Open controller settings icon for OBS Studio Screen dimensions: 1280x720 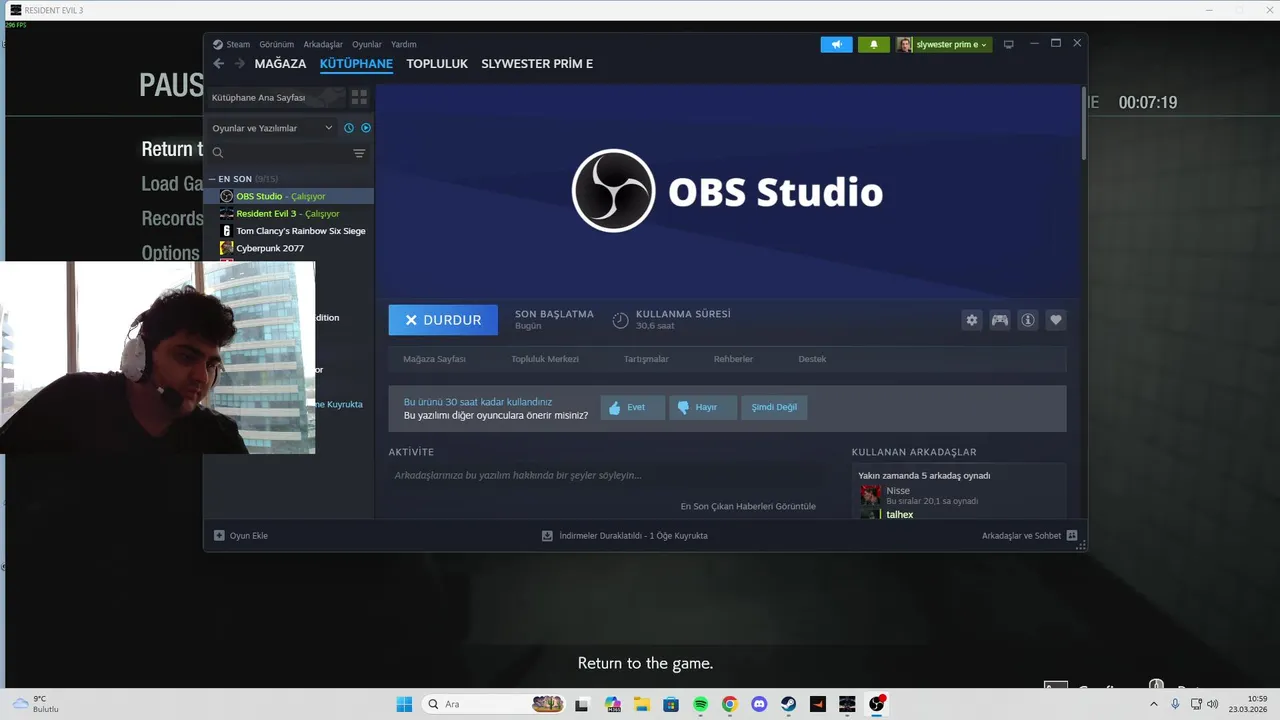(x=999, y=320)
